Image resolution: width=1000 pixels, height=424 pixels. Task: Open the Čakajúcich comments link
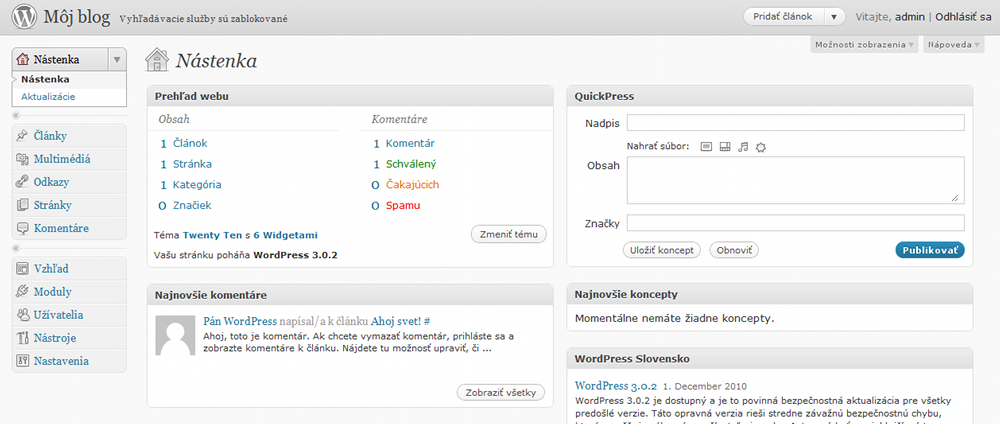(412, 184)
